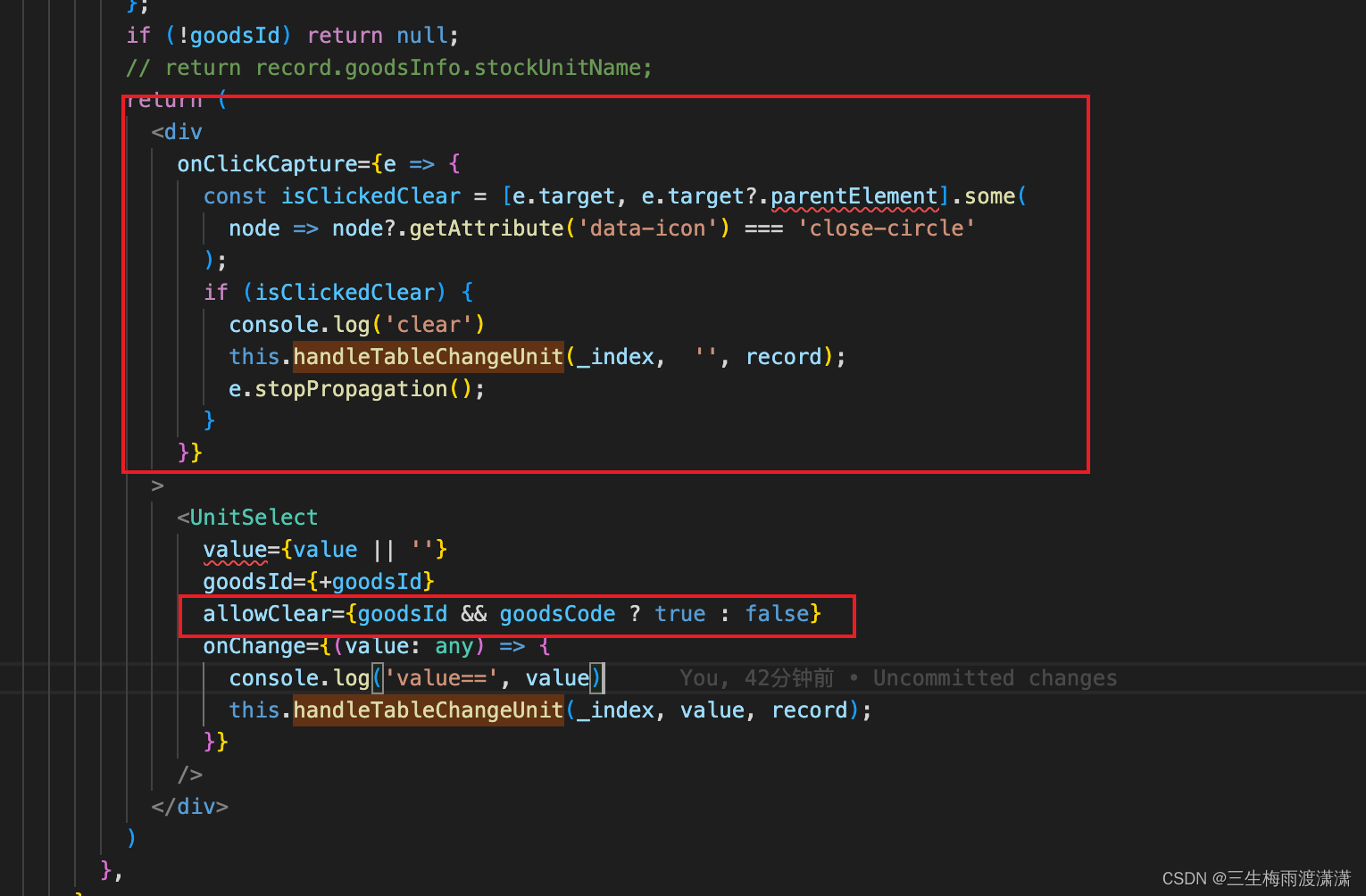
Task: Click the goodsId={+goodsId} prop
Action: click(x=317, y=581)
